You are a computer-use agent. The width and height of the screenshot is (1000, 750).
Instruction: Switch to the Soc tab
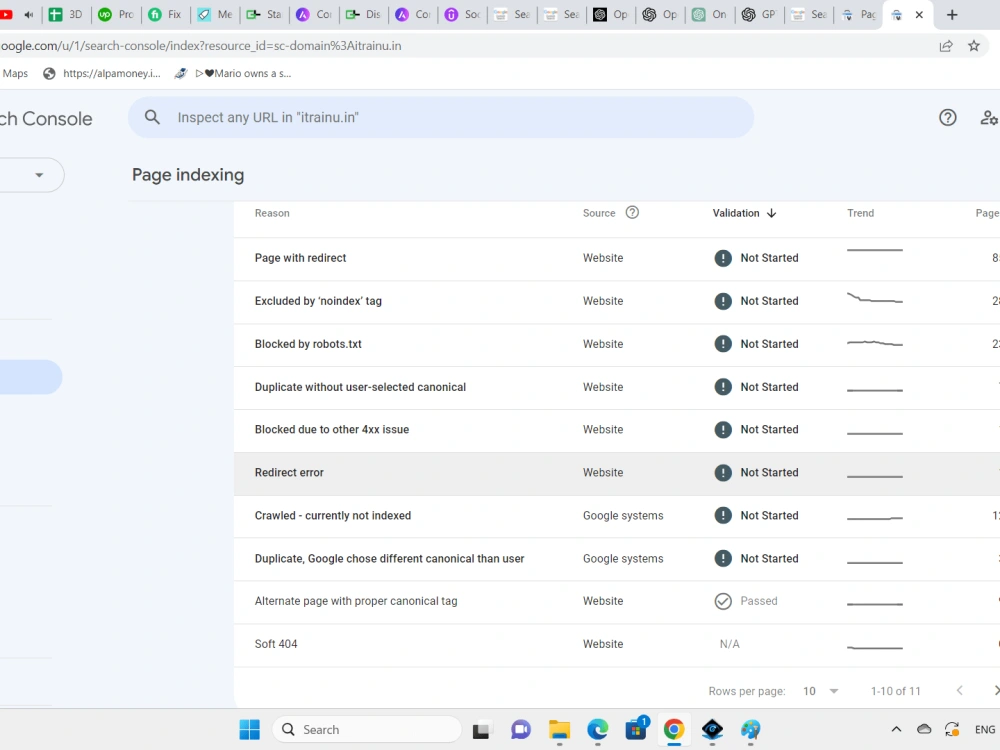[463, 15]
